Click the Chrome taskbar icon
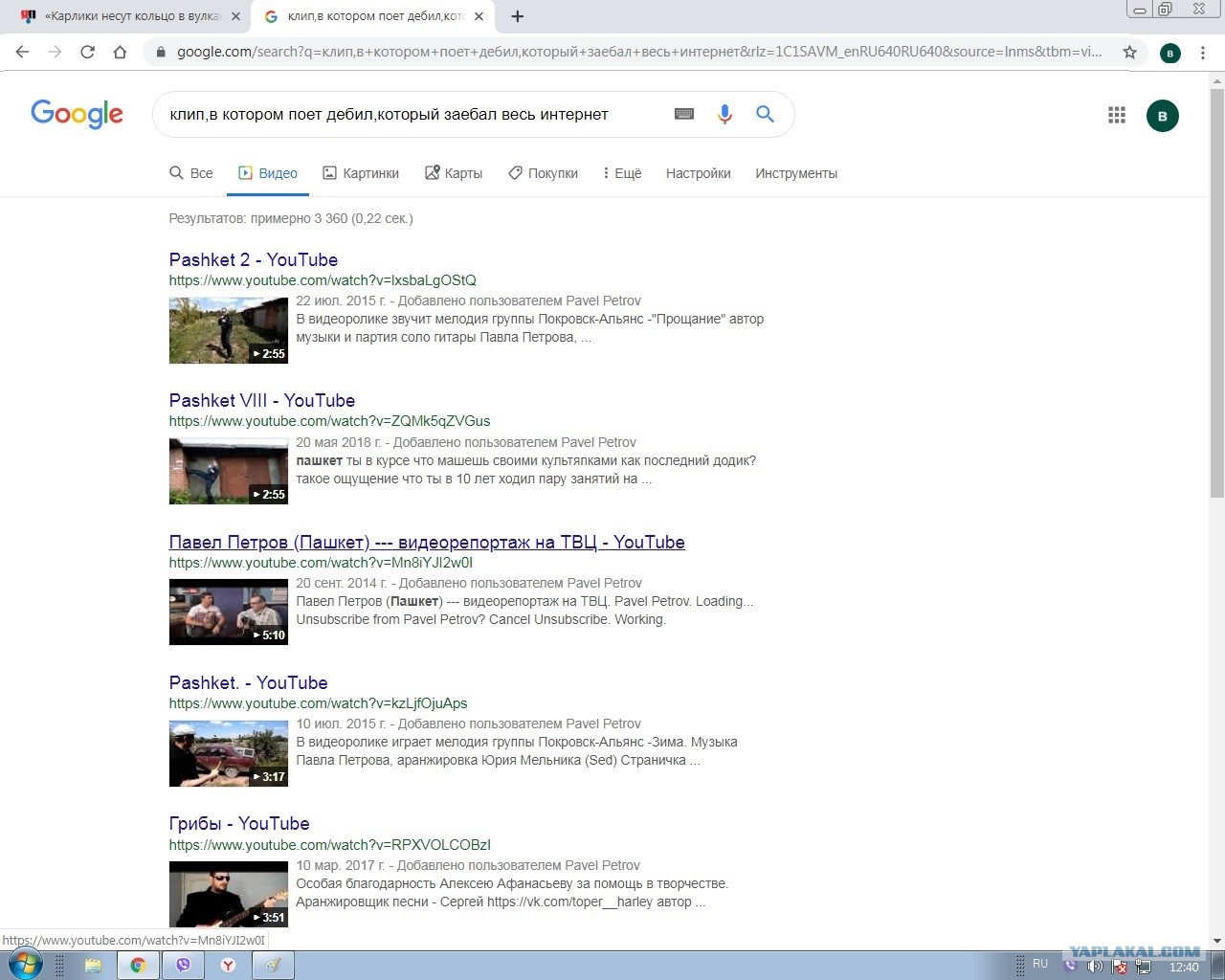 click(138, 966)
